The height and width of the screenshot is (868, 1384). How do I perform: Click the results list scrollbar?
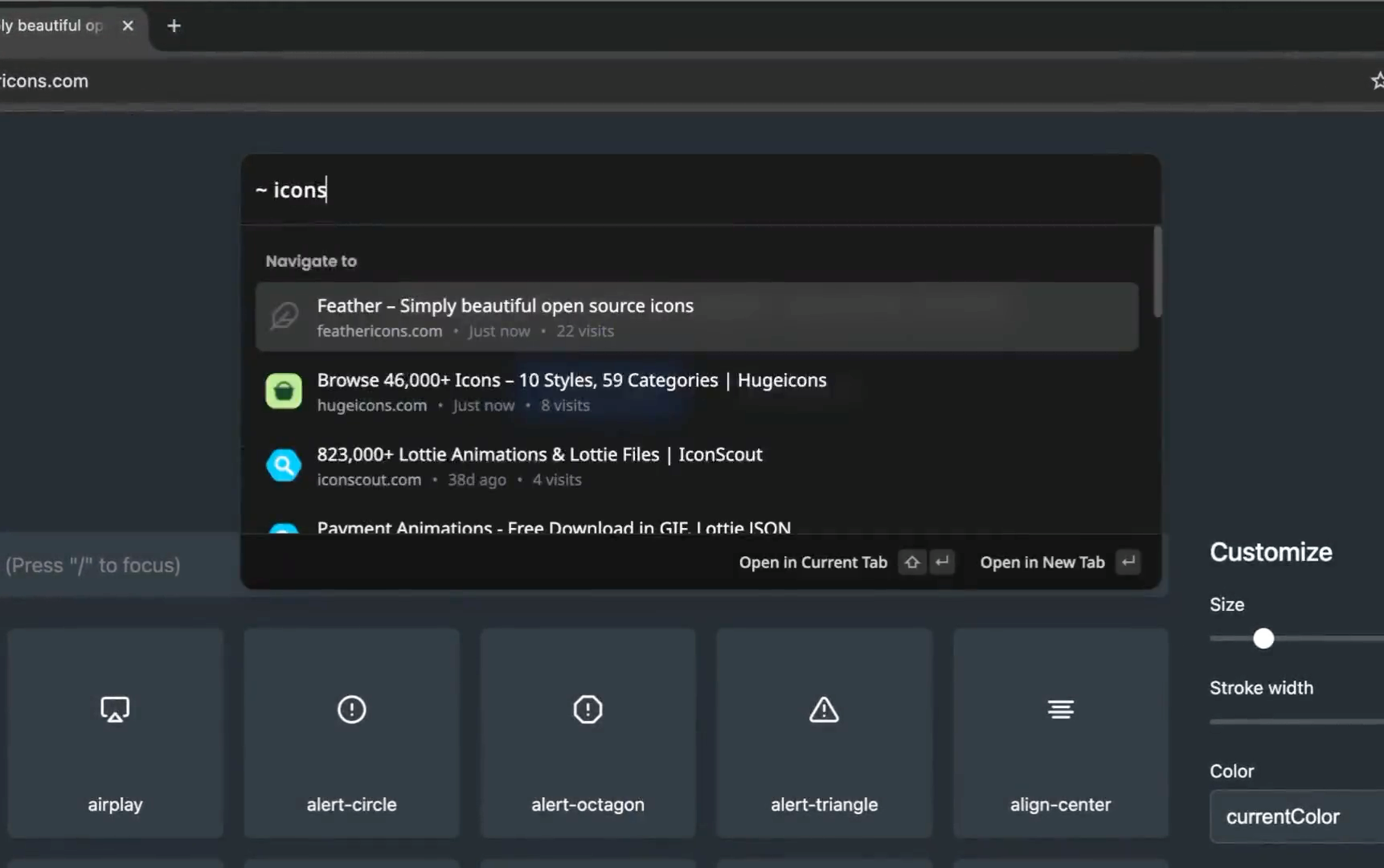point(1157,272)
